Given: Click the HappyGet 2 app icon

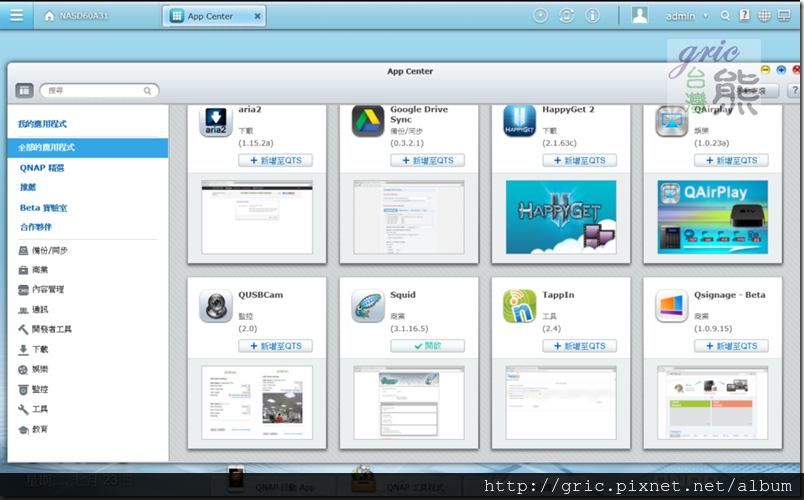Looking at the screenshot, I should [x=519, y=121].
